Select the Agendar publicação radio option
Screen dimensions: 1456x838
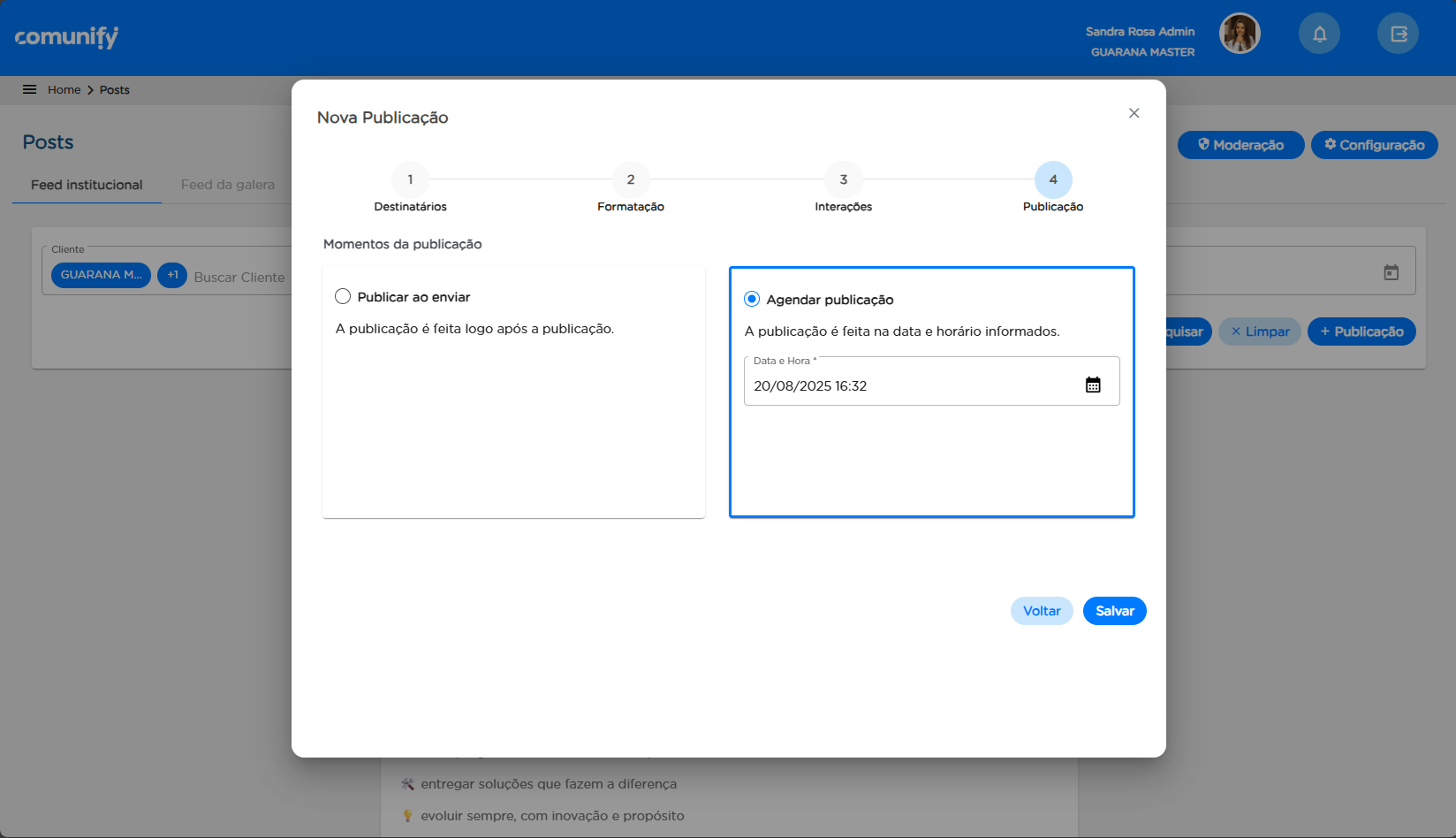tap(752, 299)
